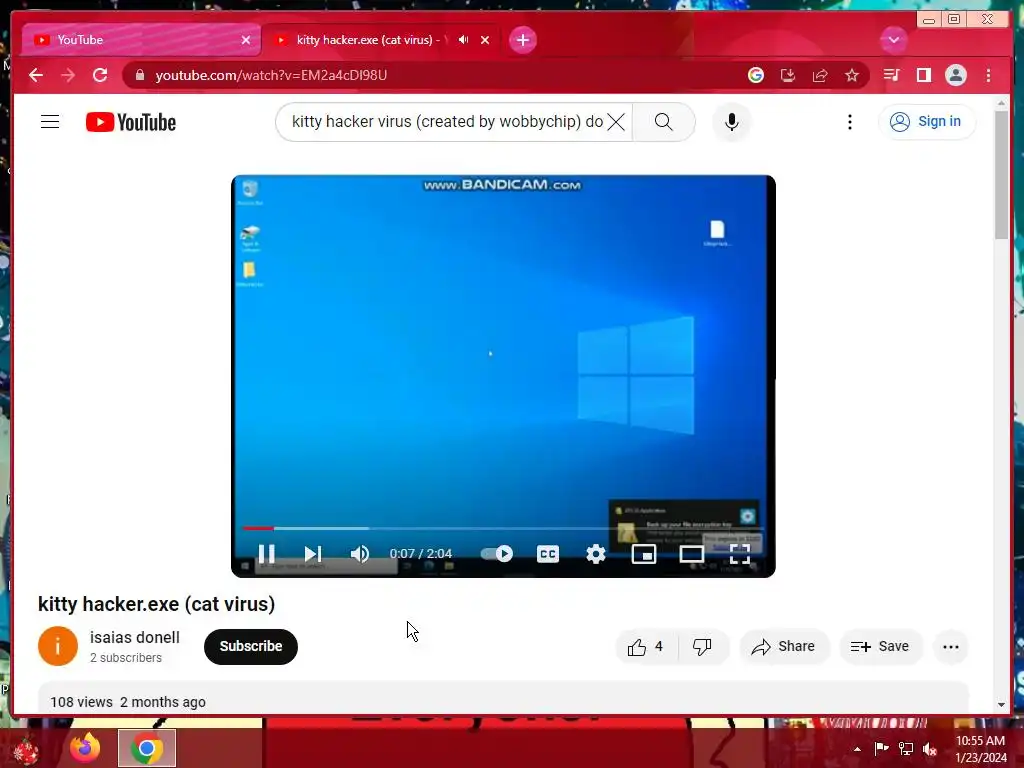Open the clock showing 10:55 AM
Image resolution: width=1024 pixels, height=768 pixels.
pos(980,749)
